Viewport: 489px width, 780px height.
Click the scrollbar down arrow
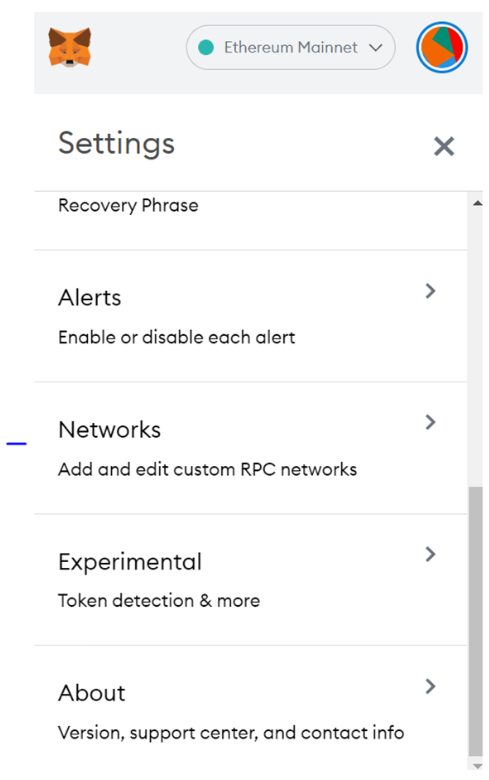click(x=477, y=766)
